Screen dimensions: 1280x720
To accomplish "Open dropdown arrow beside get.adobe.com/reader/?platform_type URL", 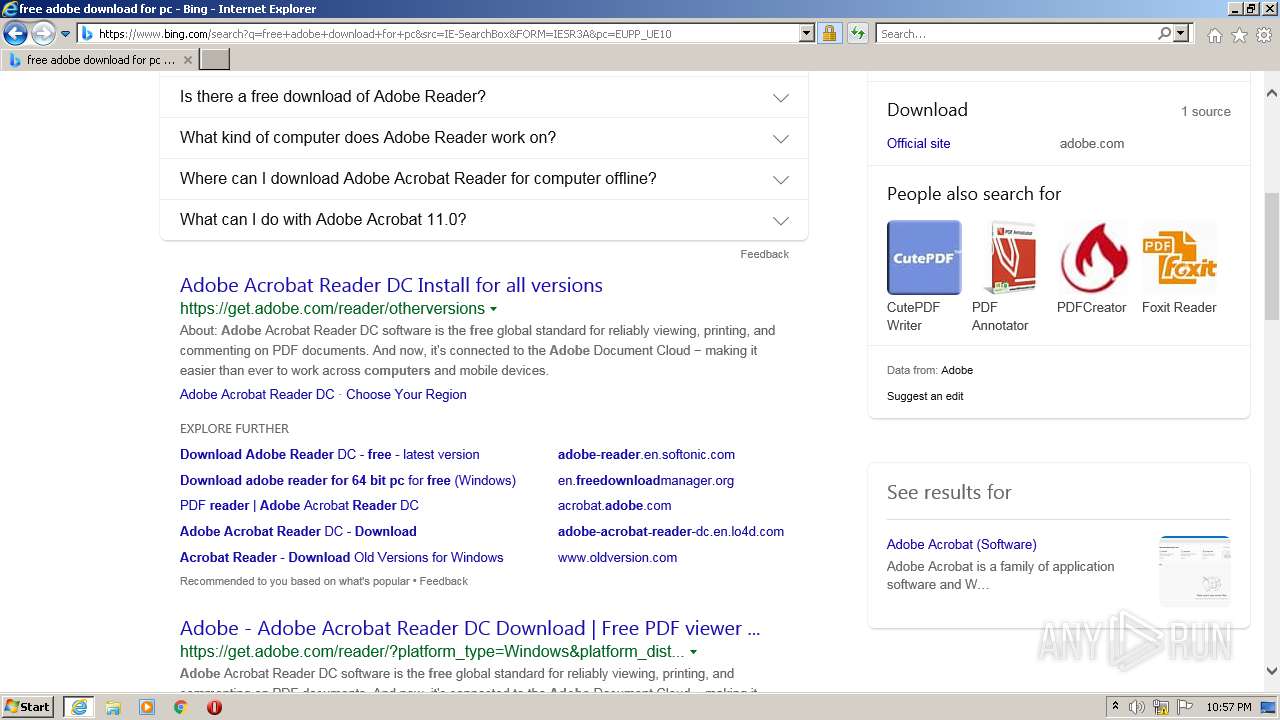I will point(693,652).
